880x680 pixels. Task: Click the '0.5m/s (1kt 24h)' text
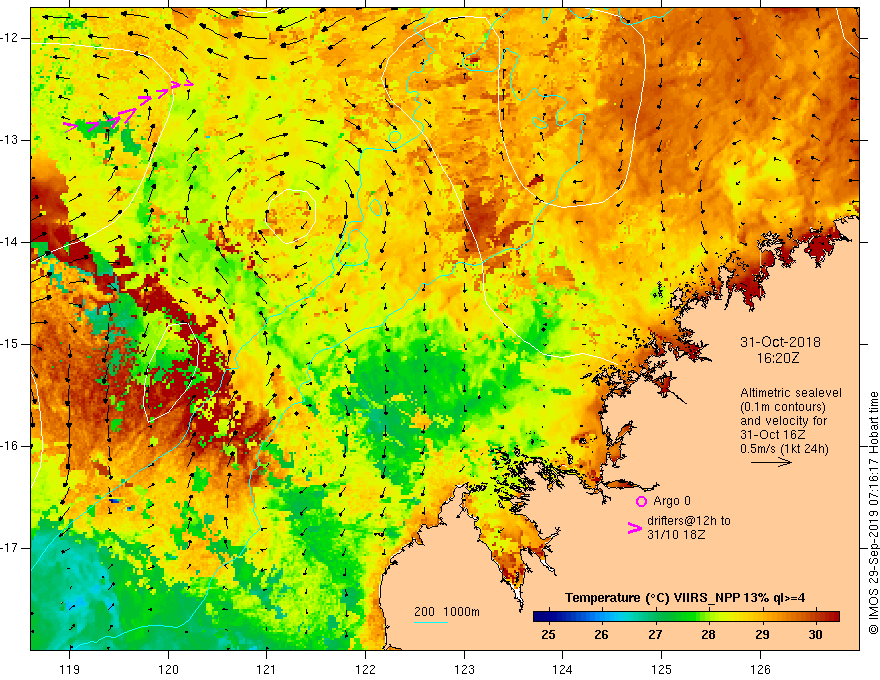[x=784, y=448]
